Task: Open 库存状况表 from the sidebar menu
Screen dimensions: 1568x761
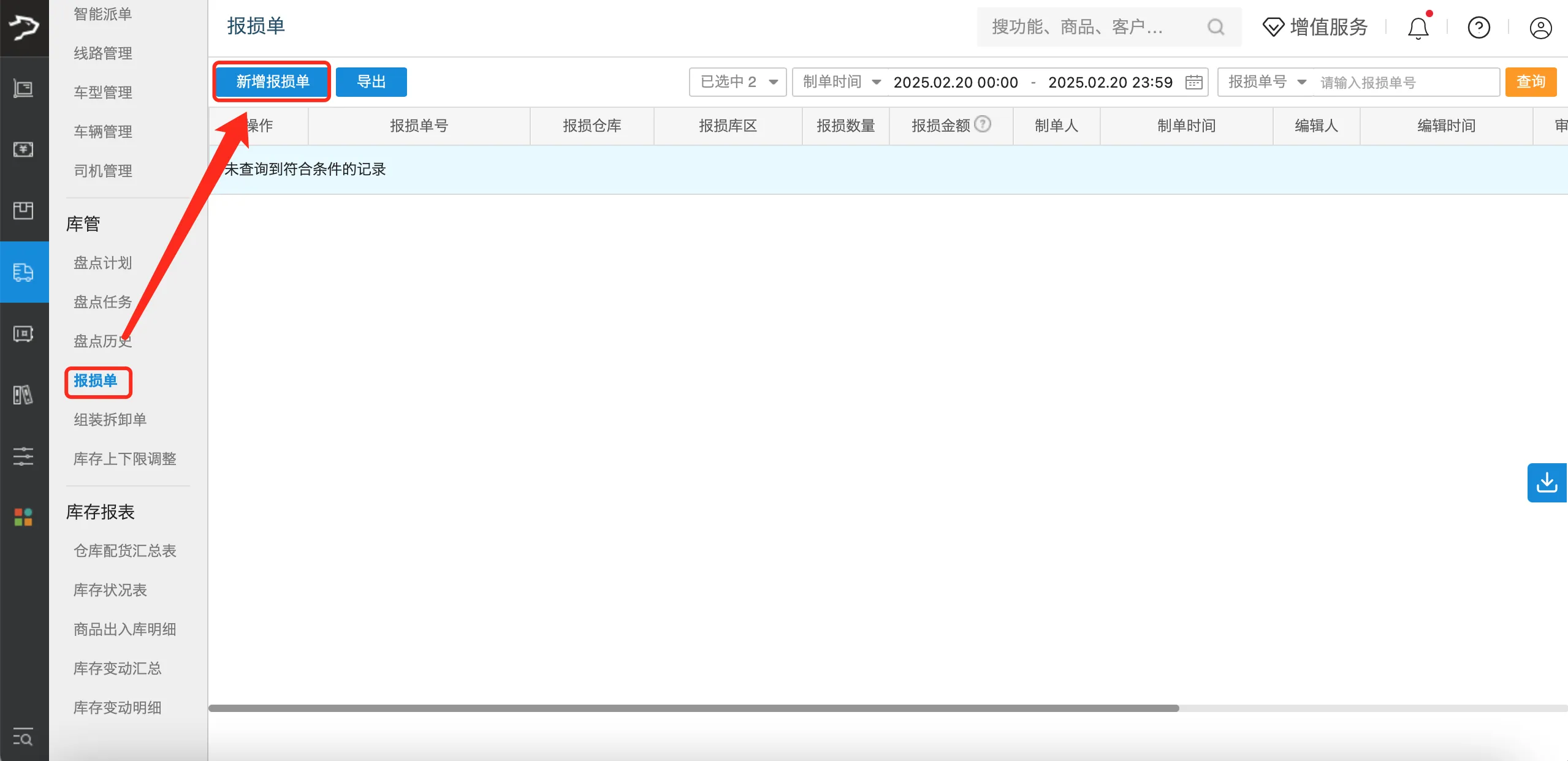Action: (x=110, y=590)
